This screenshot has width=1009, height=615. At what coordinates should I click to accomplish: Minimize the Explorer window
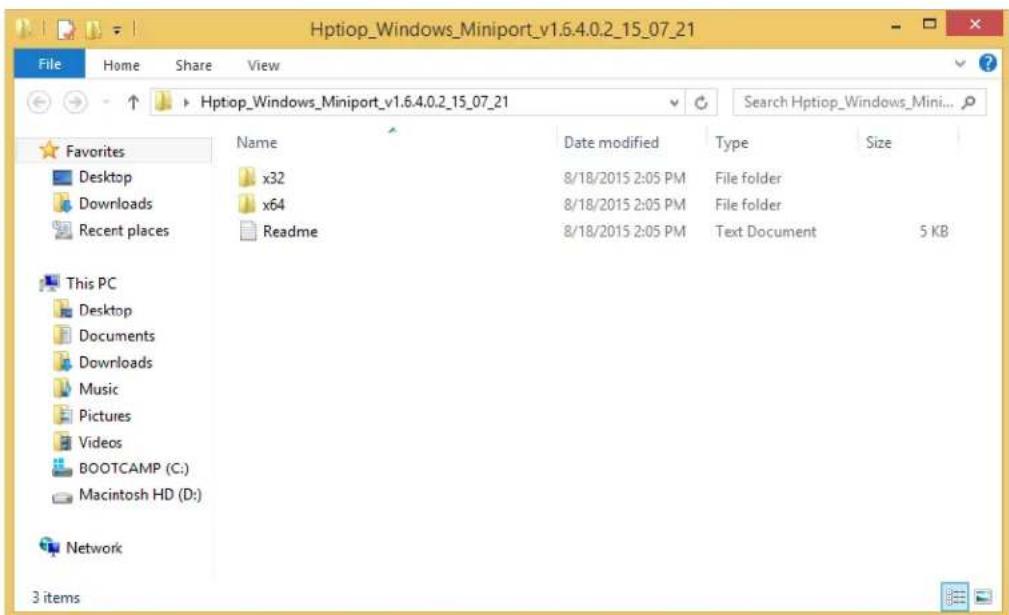(896, 26)
